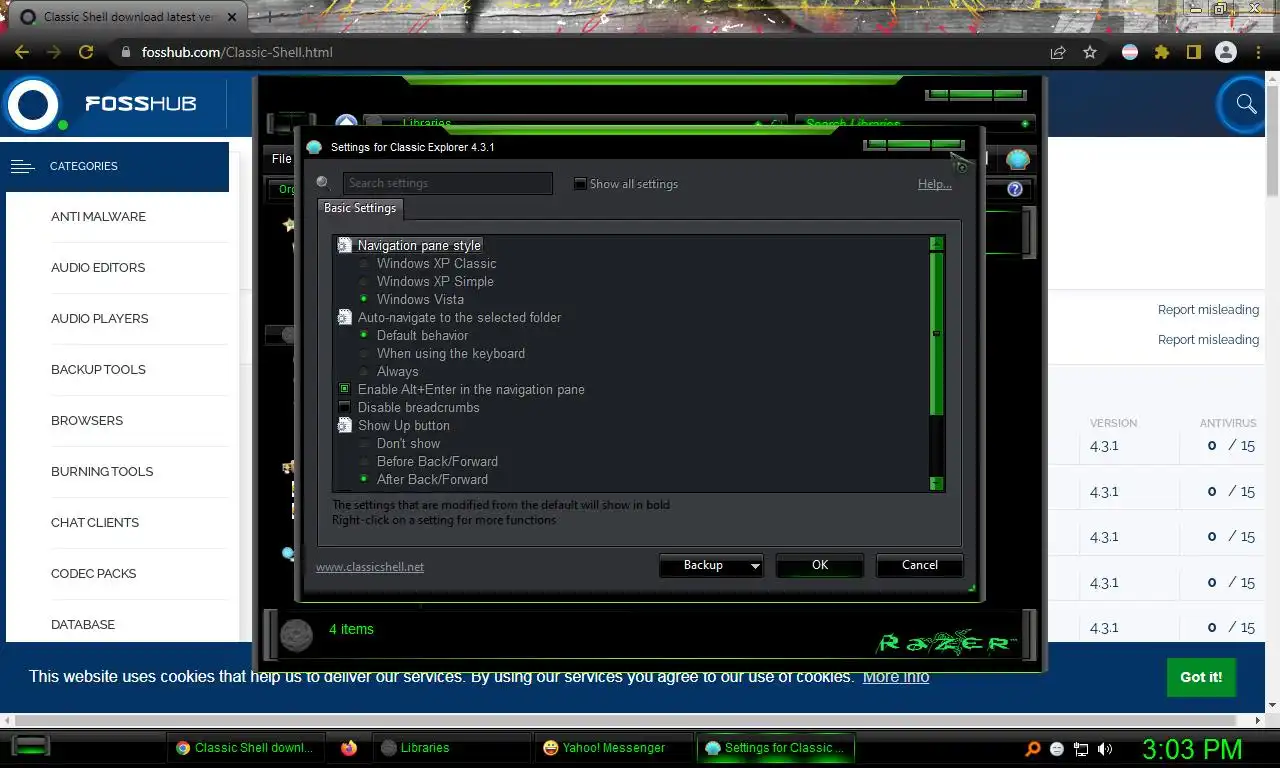1280x768 pixels.
Task: Enable the Show all settings checkbox
Action: 580,184
